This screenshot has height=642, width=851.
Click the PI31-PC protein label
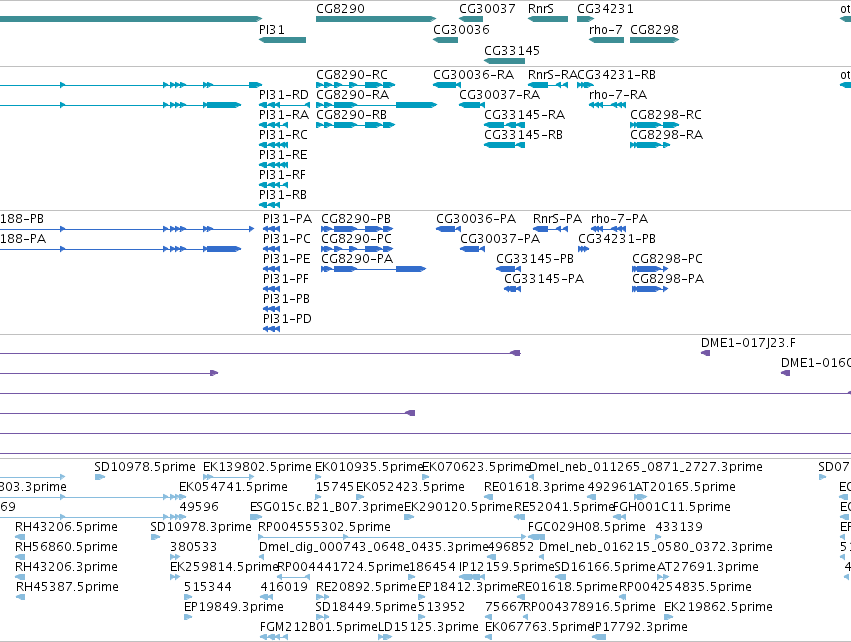click(287, 239)
